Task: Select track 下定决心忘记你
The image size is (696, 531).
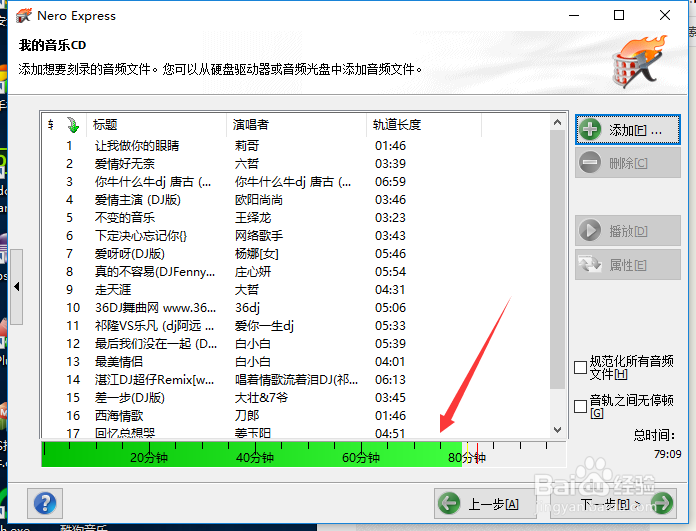Action: (141, 236)
